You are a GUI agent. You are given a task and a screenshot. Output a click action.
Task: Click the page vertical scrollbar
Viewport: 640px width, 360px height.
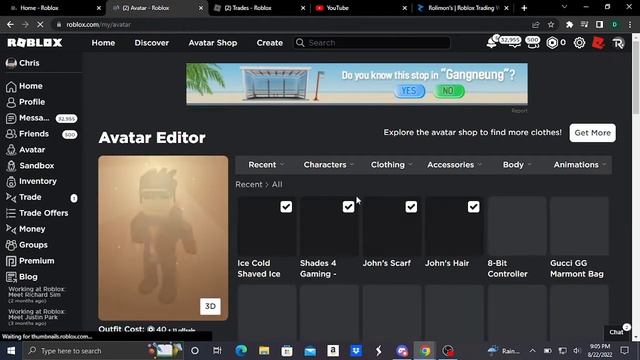(x=636, y=78)
